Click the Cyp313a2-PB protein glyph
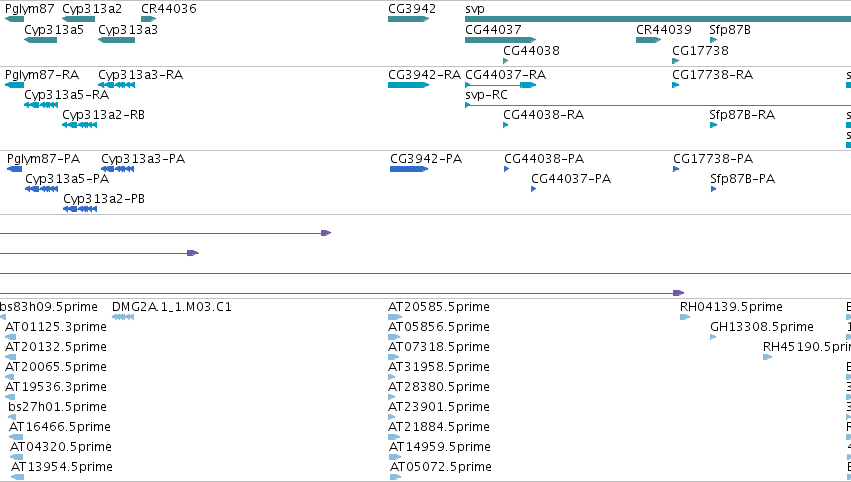851x482 pixels. coord(80,210)
